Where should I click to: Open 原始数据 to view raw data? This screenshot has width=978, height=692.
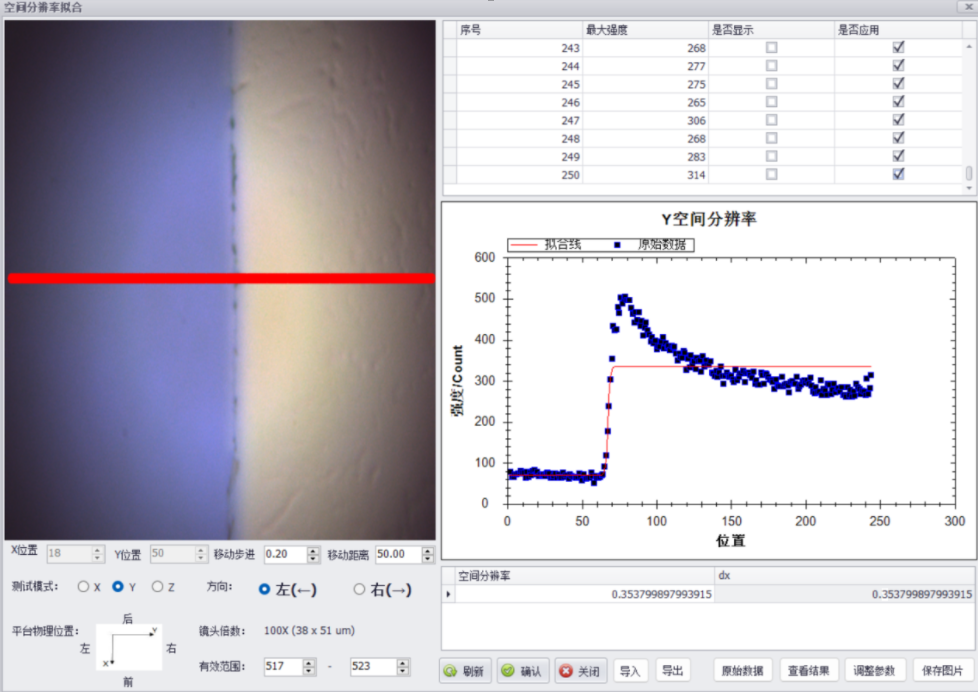pyautogui.click(x=743, y=670)
